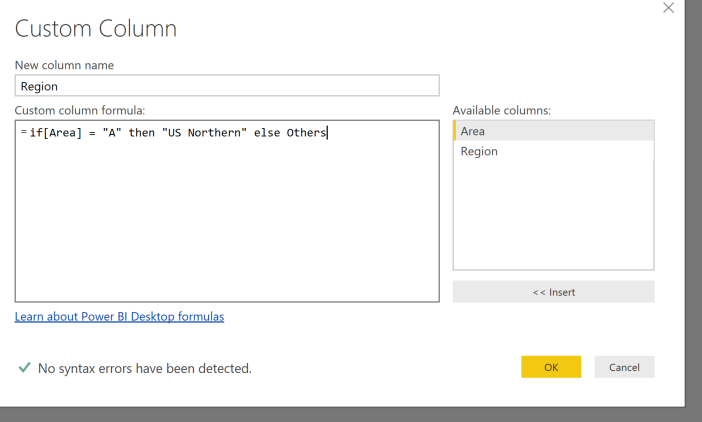The image size is (702, 422).
Task: Select Area in Available columns
Action: coord(553,131)
